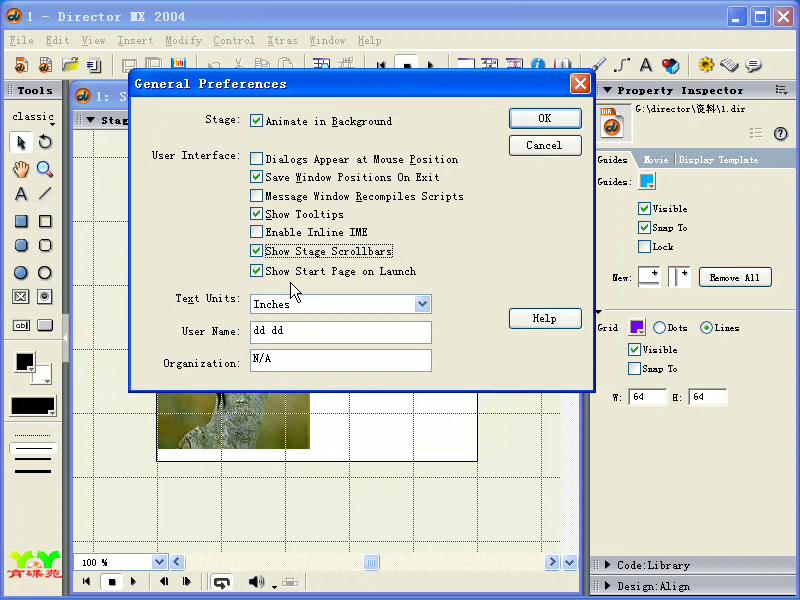This screenshot has width=800, height=600.
Task: Click the User Name text field
Action: 341,332
